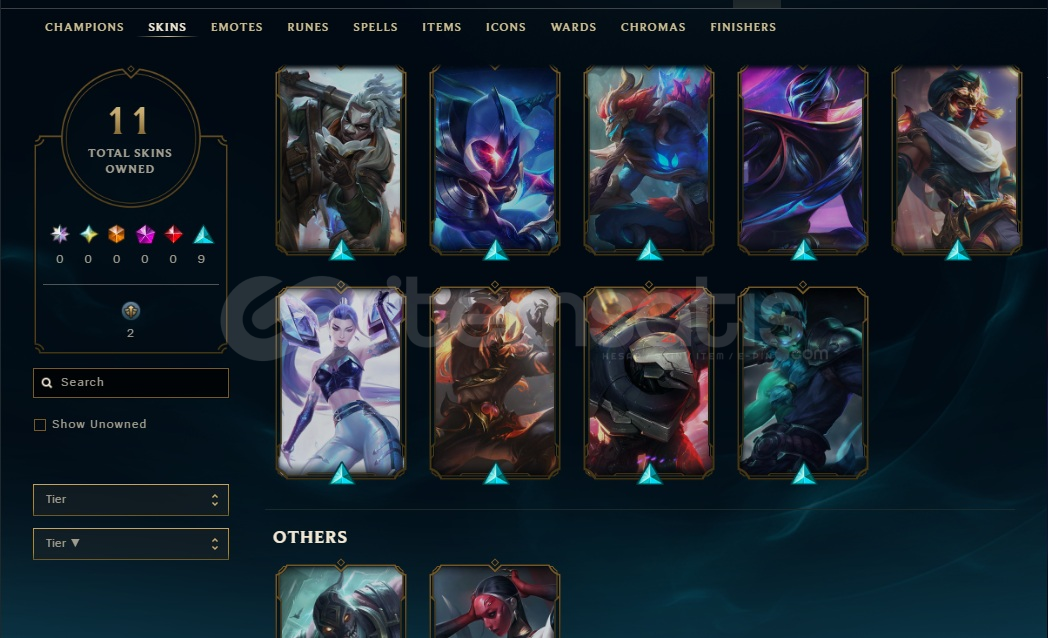Select the red-skinned woman skin under Others
The width and height of the screenshot is (1048, 638).
coord(495,602)
